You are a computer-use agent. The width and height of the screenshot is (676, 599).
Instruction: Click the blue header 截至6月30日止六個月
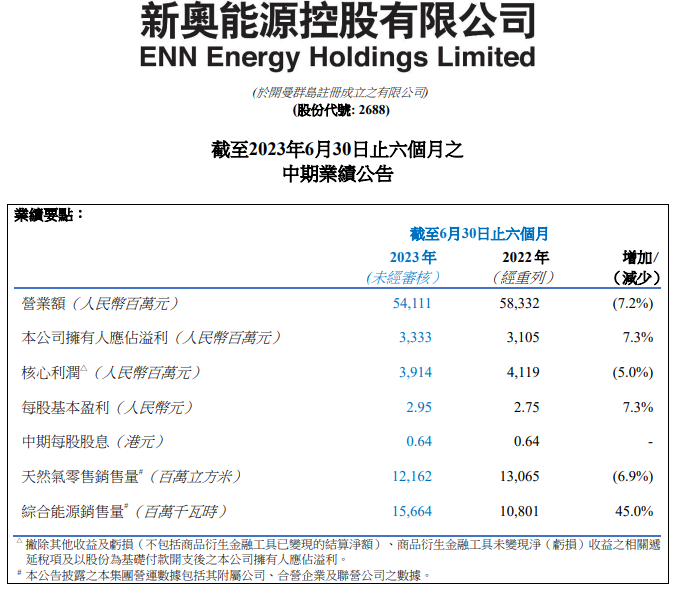479,234
